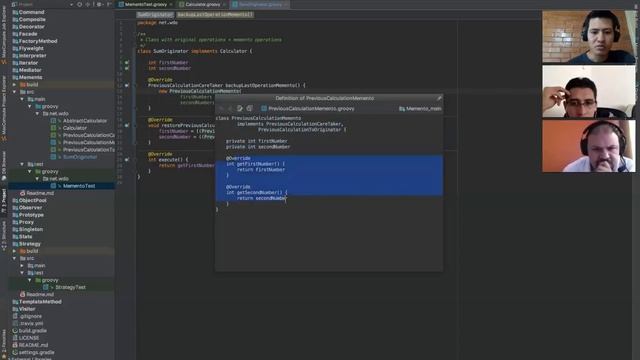Click the Groovy file icon before SumOriginator in tree
Viewport: 640px width, 360px height.
(x=53, y=157)
